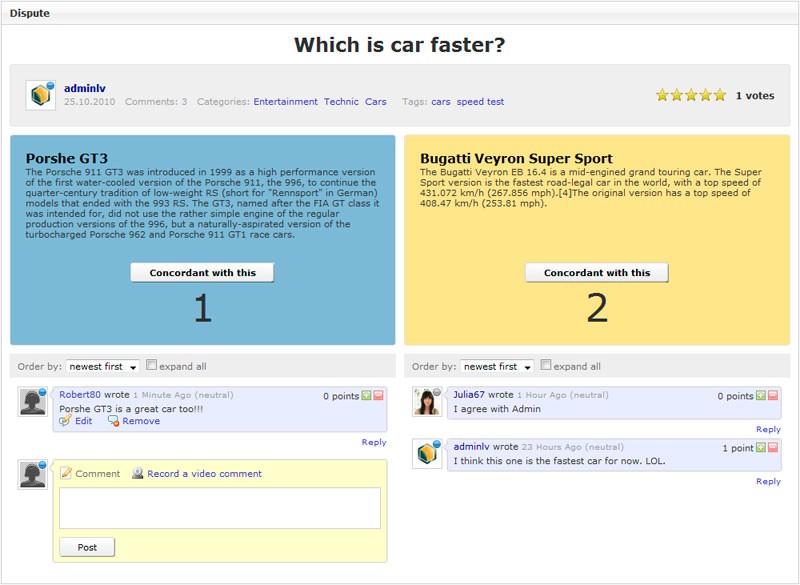The height and width of the screenshot is (585, 800).
Task: Click the '1 point' score on adminlv's comment
Action: point(738,448)
